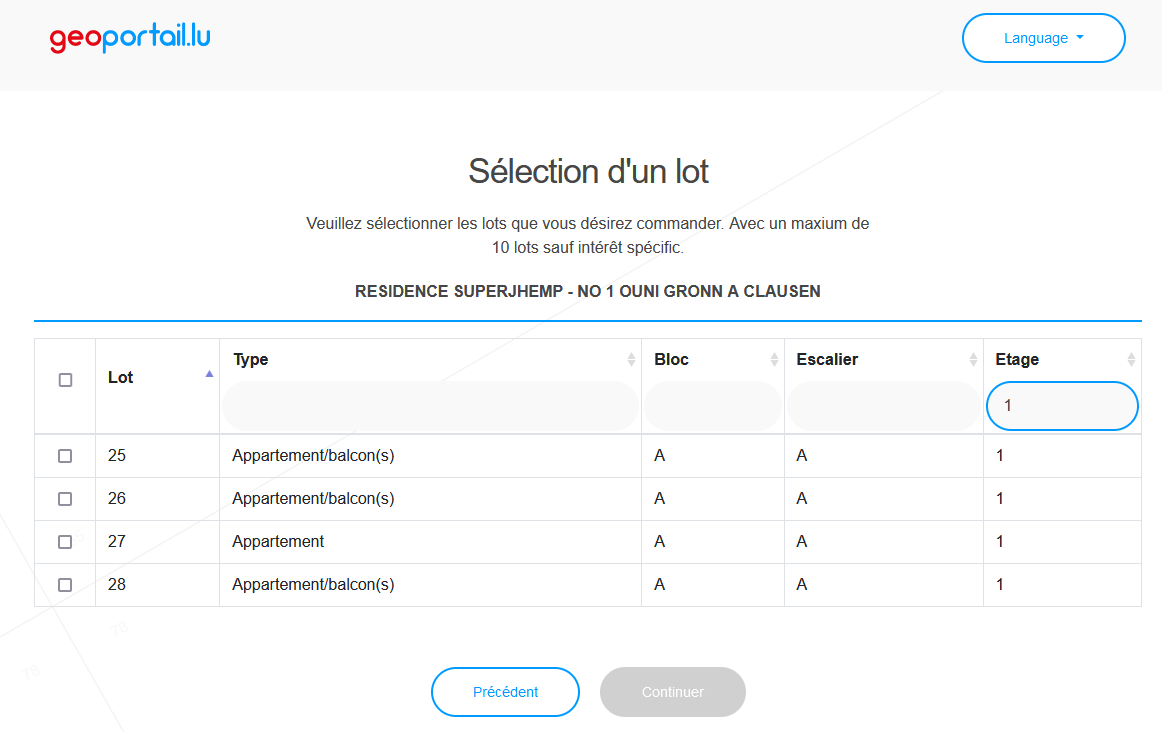1162x732 pixels.
Task: Click sort arrows in Etage column header
Action: click(x=1131, y=360)
